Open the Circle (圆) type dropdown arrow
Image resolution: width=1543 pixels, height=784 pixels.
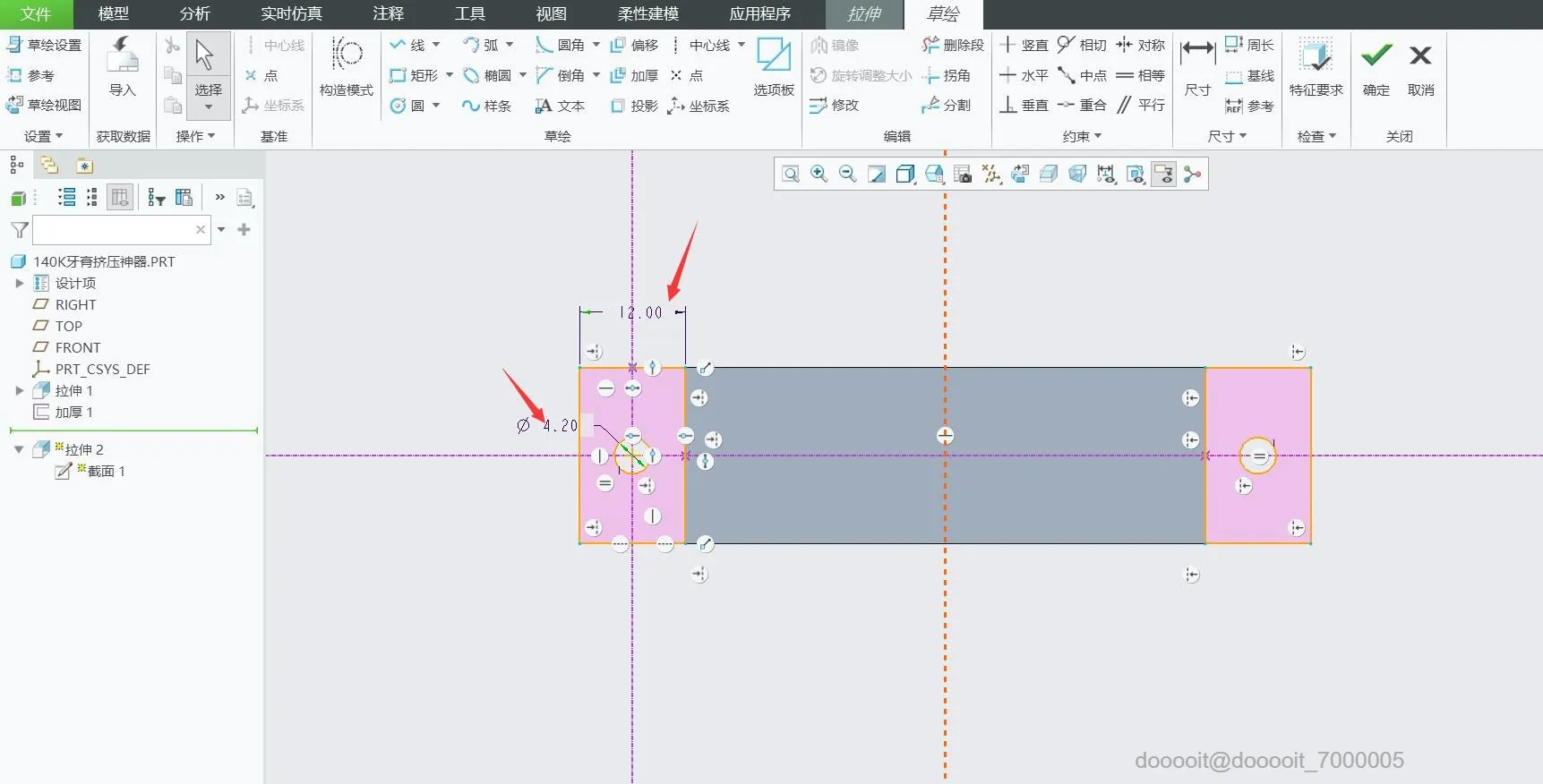436,106
